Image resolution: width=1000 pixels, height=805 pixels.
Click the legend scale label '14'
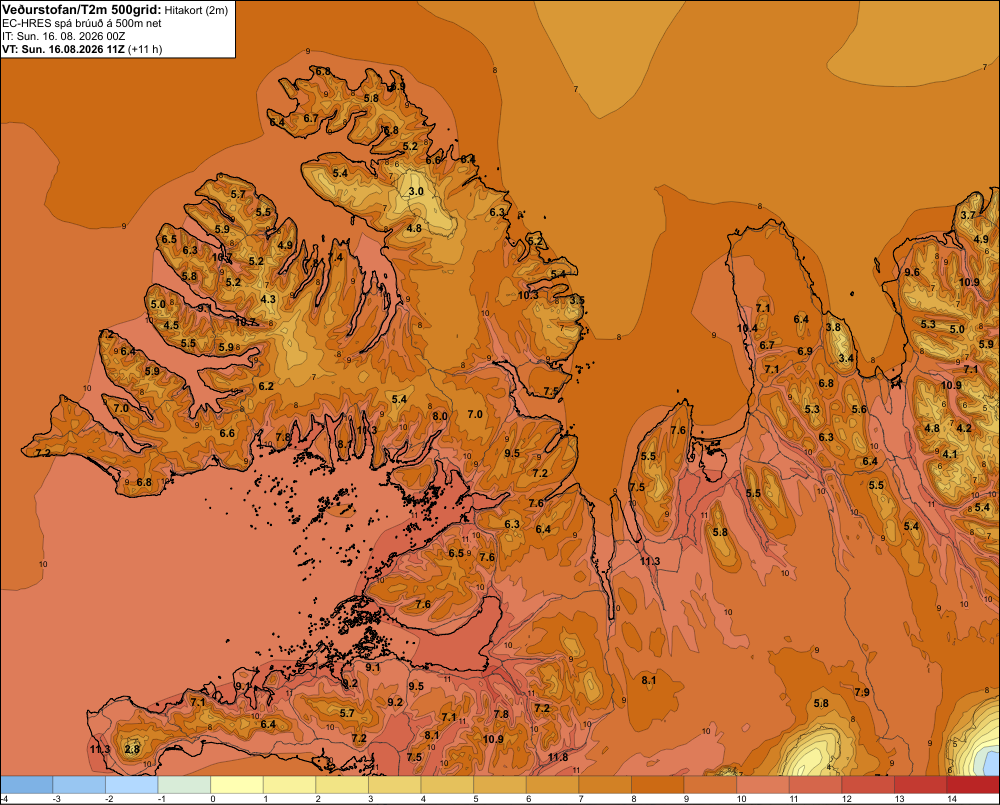click(x=952, y=799)
